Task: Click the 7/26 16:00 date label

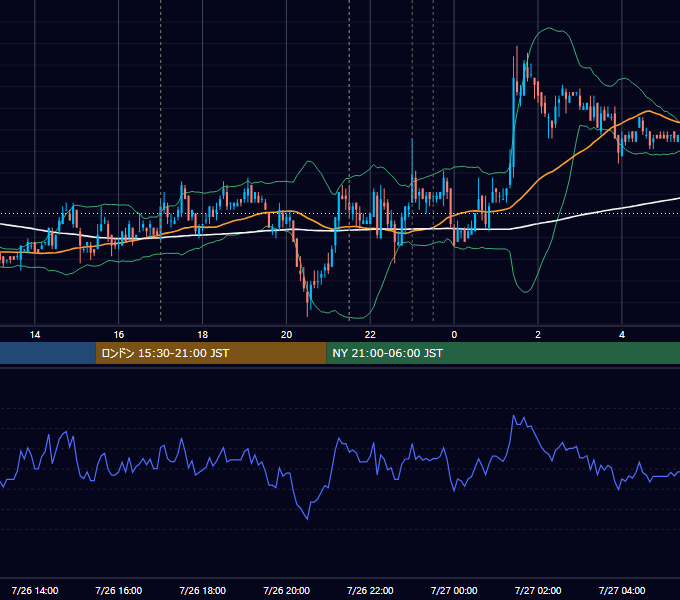Action: pos(118,590)
